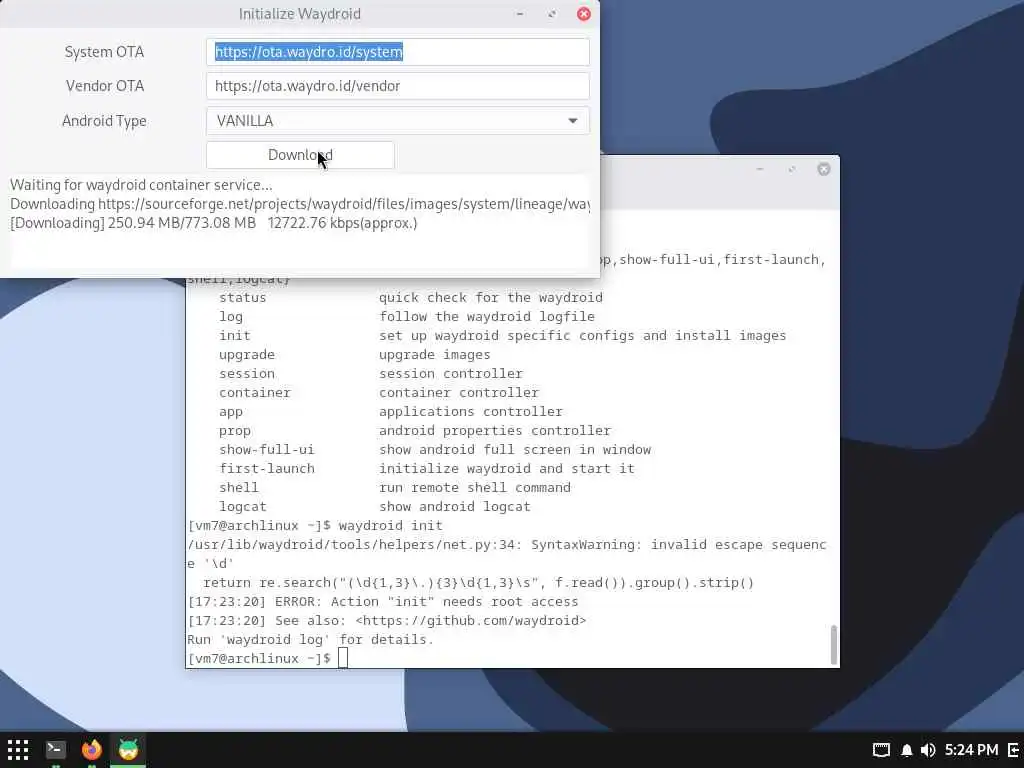Click the sourceforge Downloading URL line
This screenshot has height=768, width=1024.
tap(300, 204)
